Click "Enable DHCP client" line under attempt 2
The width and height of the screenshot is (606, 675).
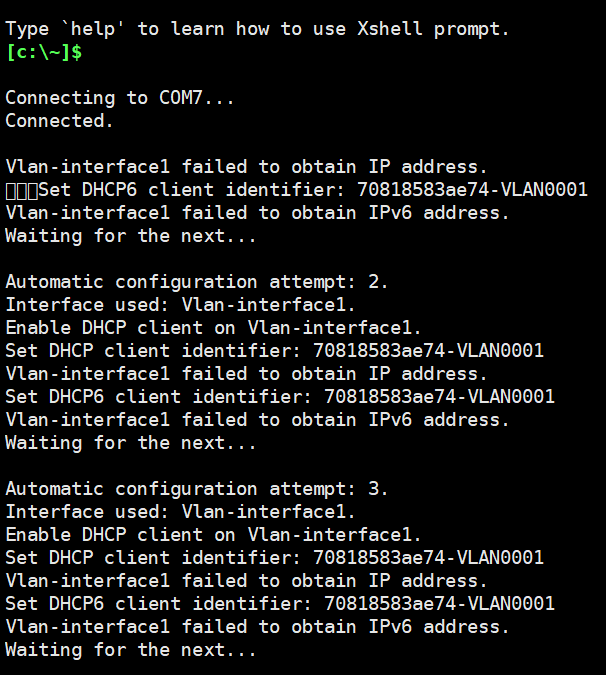213,328
